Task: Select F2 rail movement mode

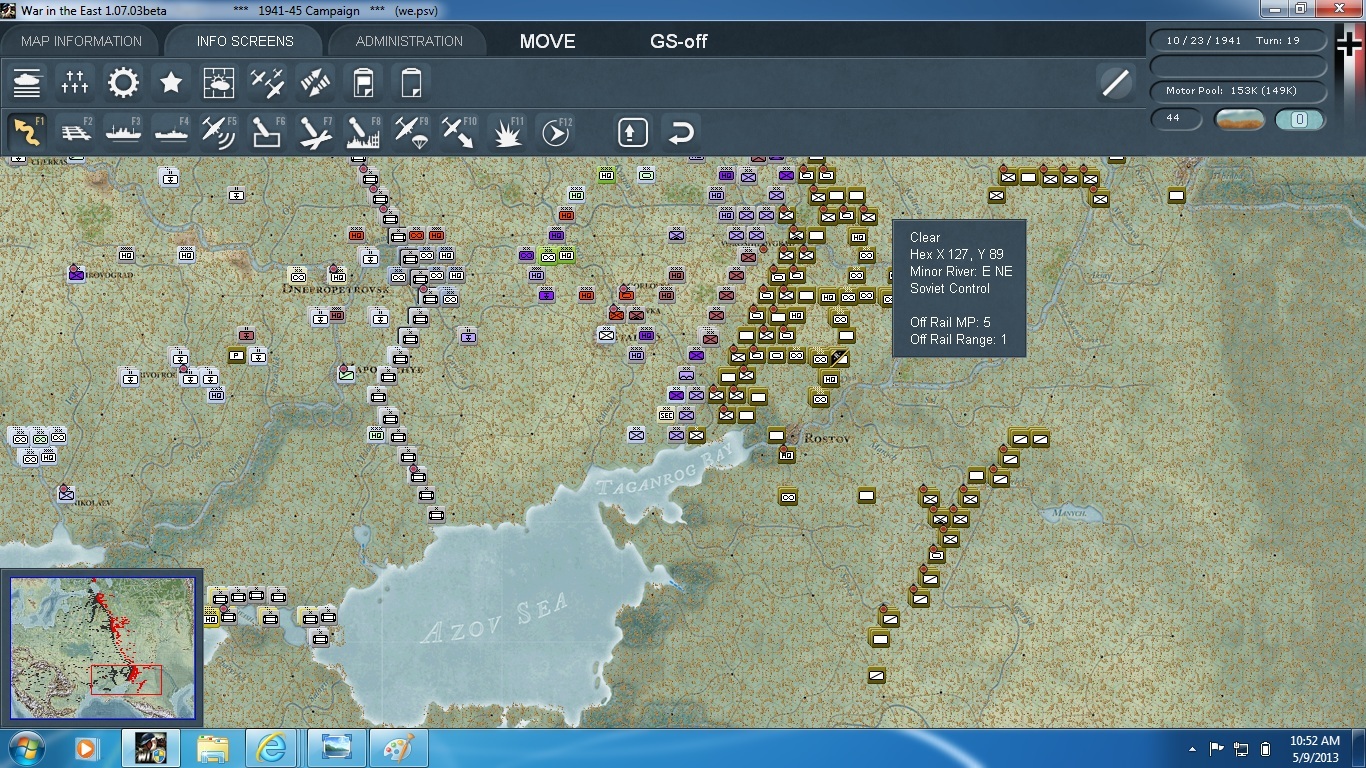Action: [75, 132]
